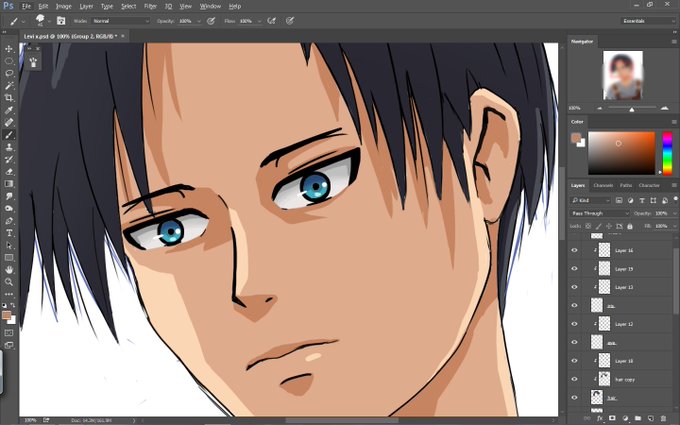Select the Smudge tool

coord(9,196)
